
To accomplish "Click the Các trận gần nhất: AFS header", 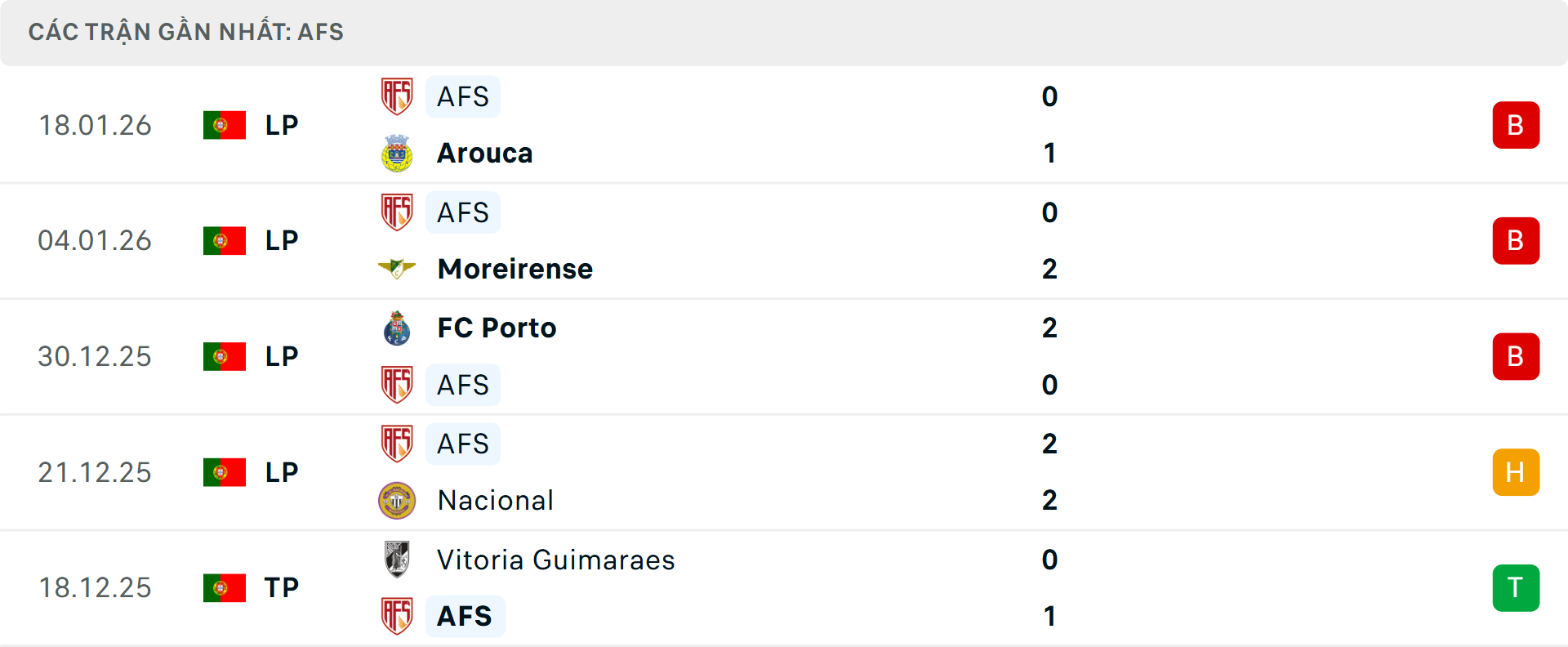I will (x=186, y=32).
